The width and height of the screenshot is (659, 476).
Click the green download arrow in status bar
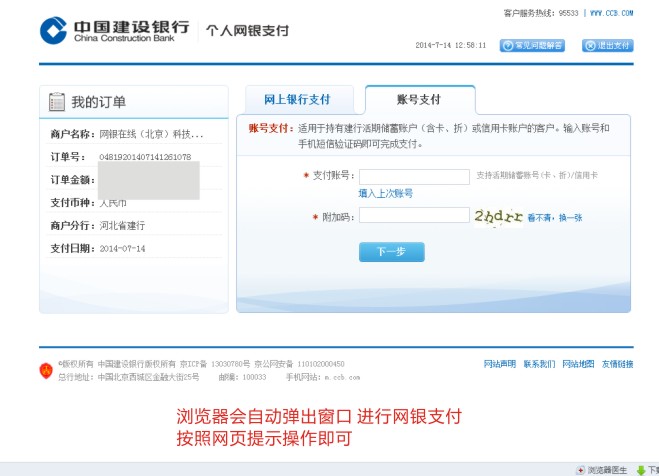(x=641, y=469)
